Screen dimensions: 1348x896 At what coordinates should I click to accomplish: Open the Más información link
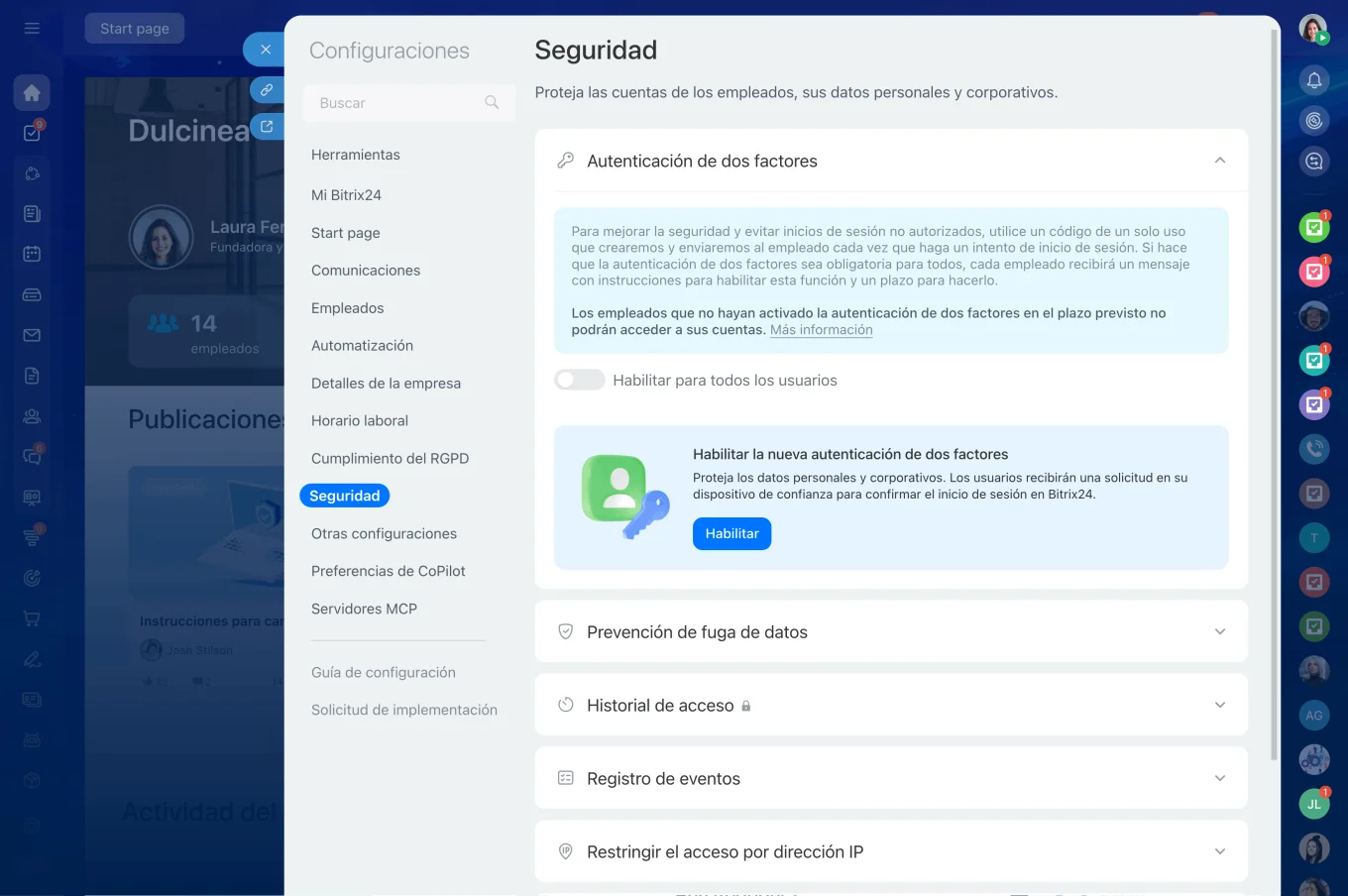point(821,330)
